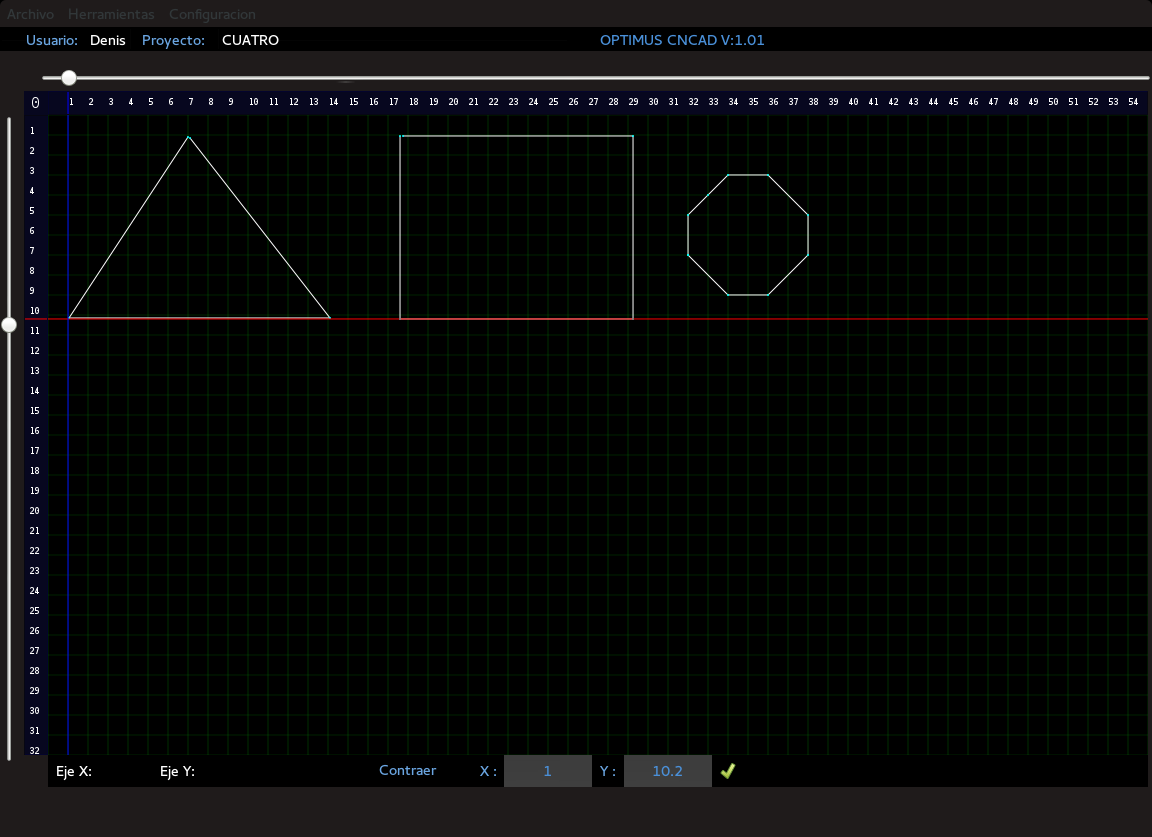Open the Archivo menu
1152x837 pixels.
[x=30, y=14]
